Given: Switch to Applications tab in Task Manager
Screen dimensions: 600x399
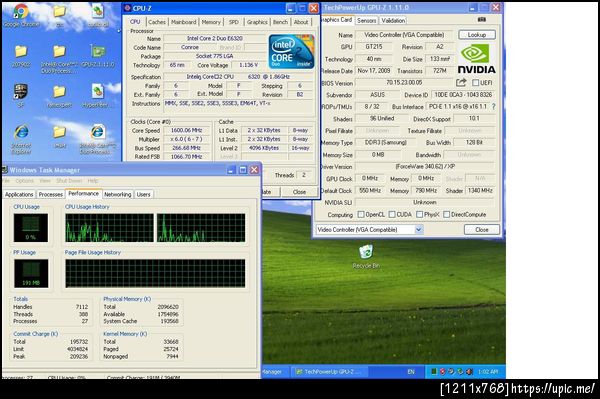Looking at the screenshot, I should pos(19,194).
